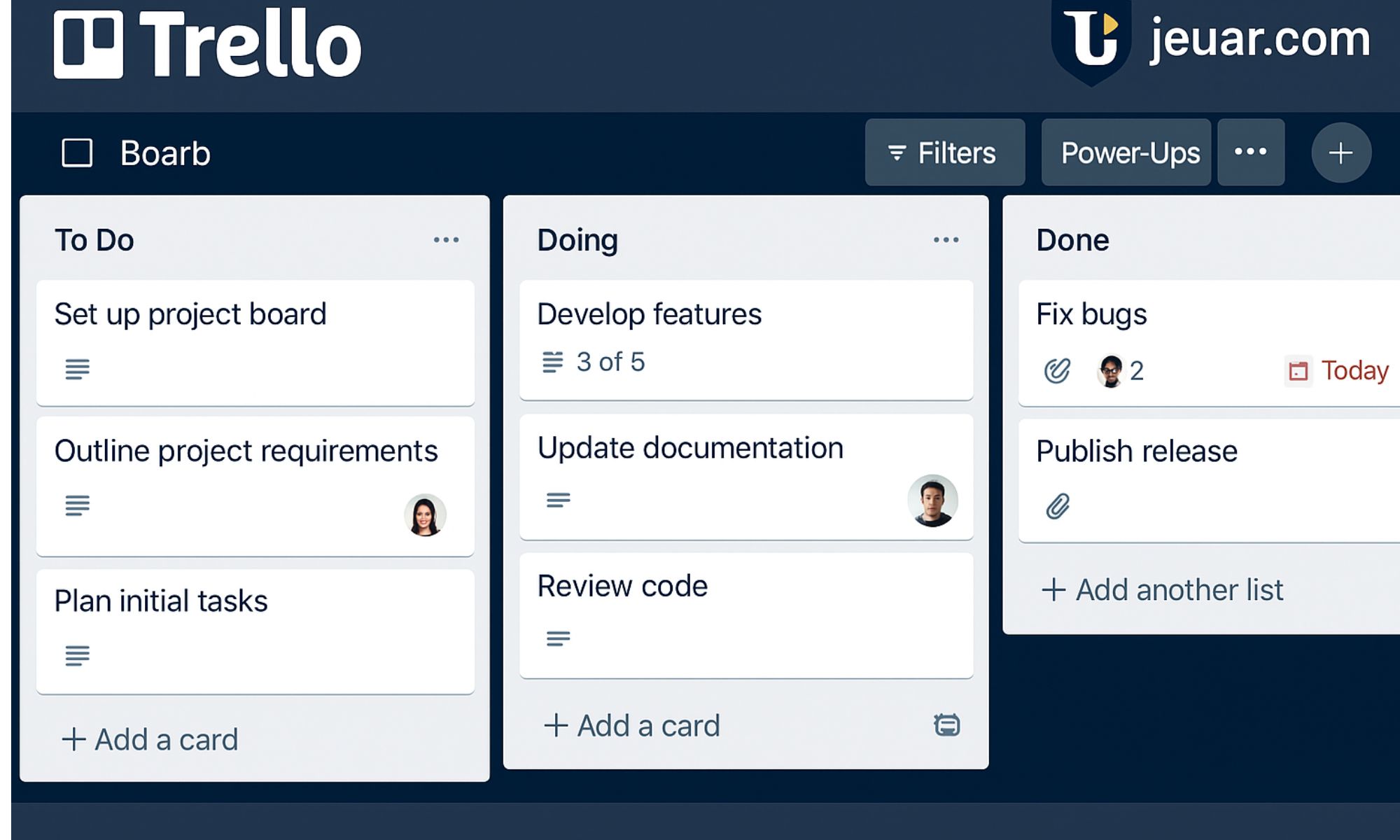The image size is (1400, 840).
Task: Click member avatar on Outline project requirements
Action: click(x=425, y=515)
